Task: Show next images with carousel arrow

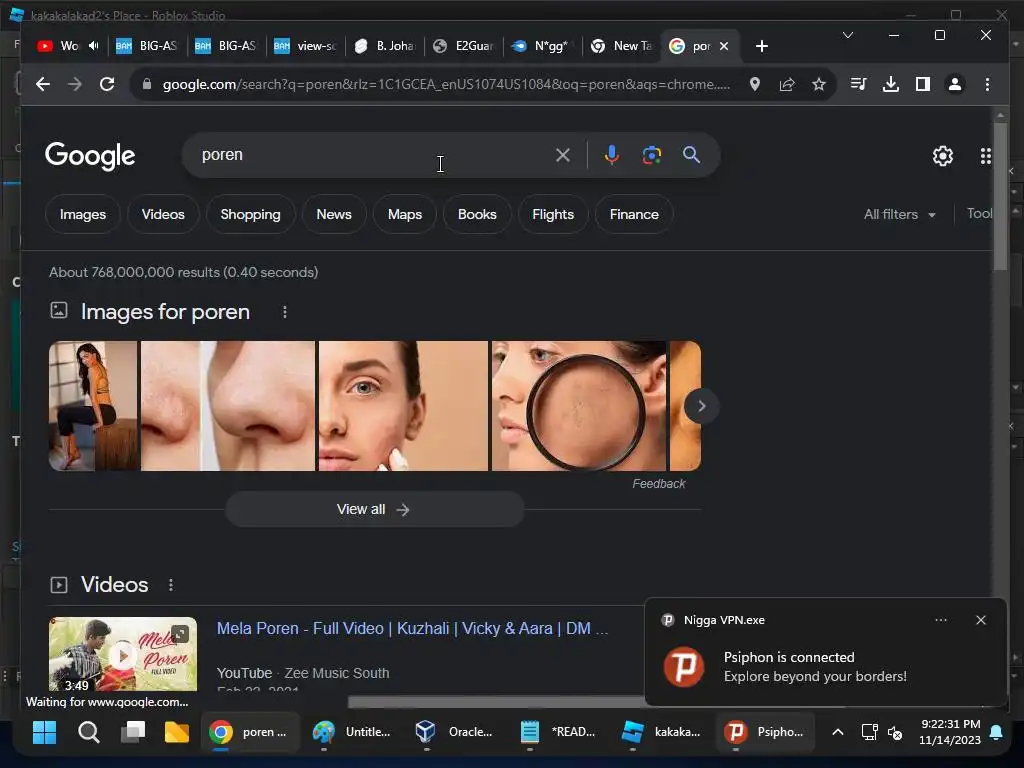Action: (701, 406)
